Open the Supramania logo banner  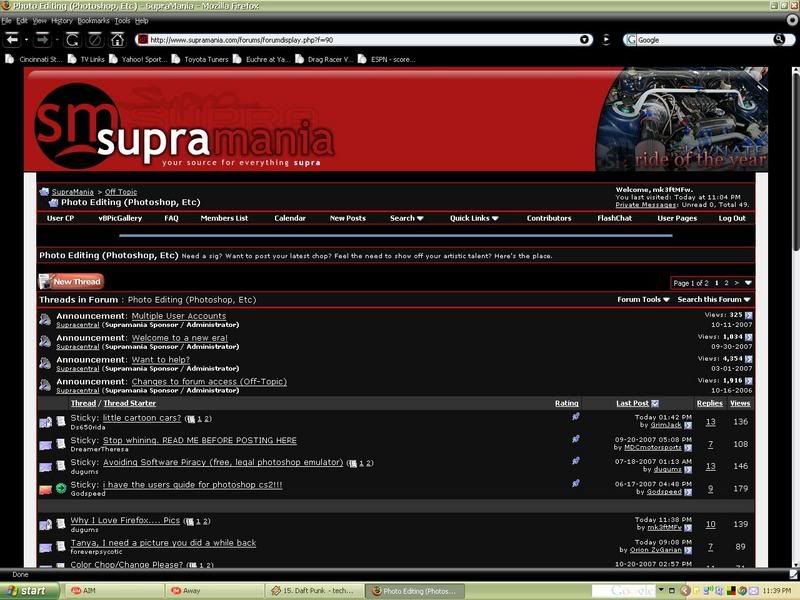(x=186, y=128)
